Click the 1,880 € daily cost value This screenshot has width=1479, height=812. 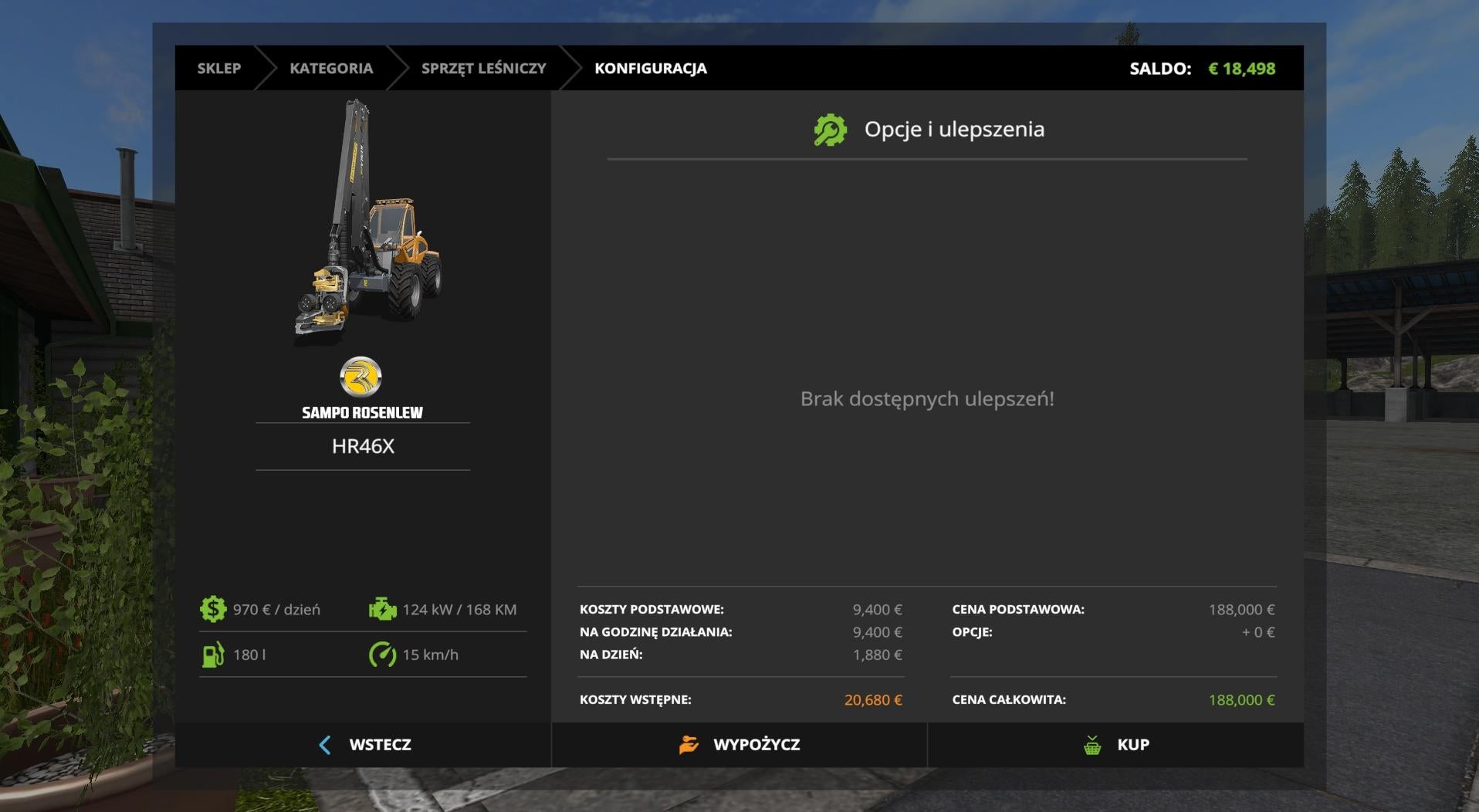pos(877,655)
